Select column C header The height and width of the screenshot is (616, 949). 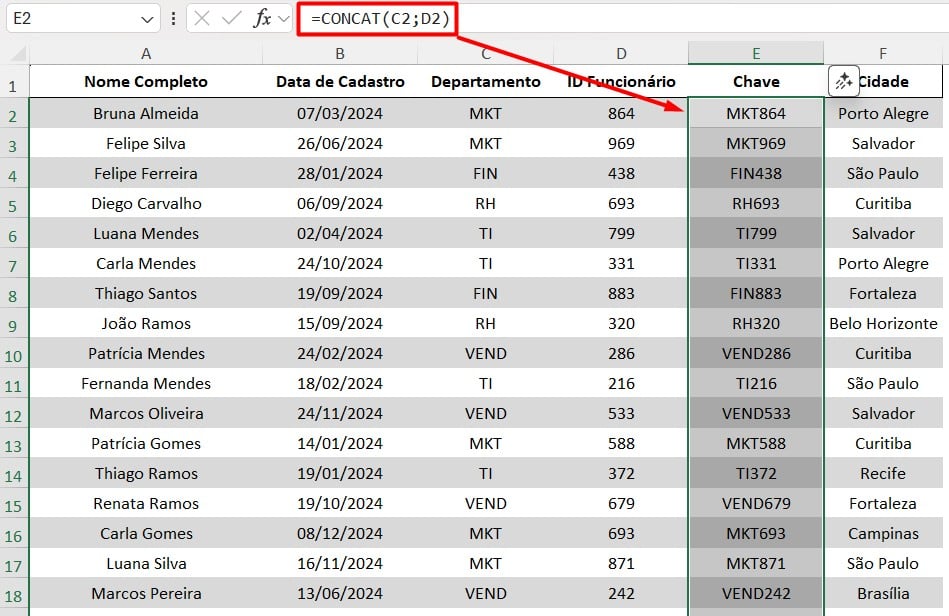point(485,54)
